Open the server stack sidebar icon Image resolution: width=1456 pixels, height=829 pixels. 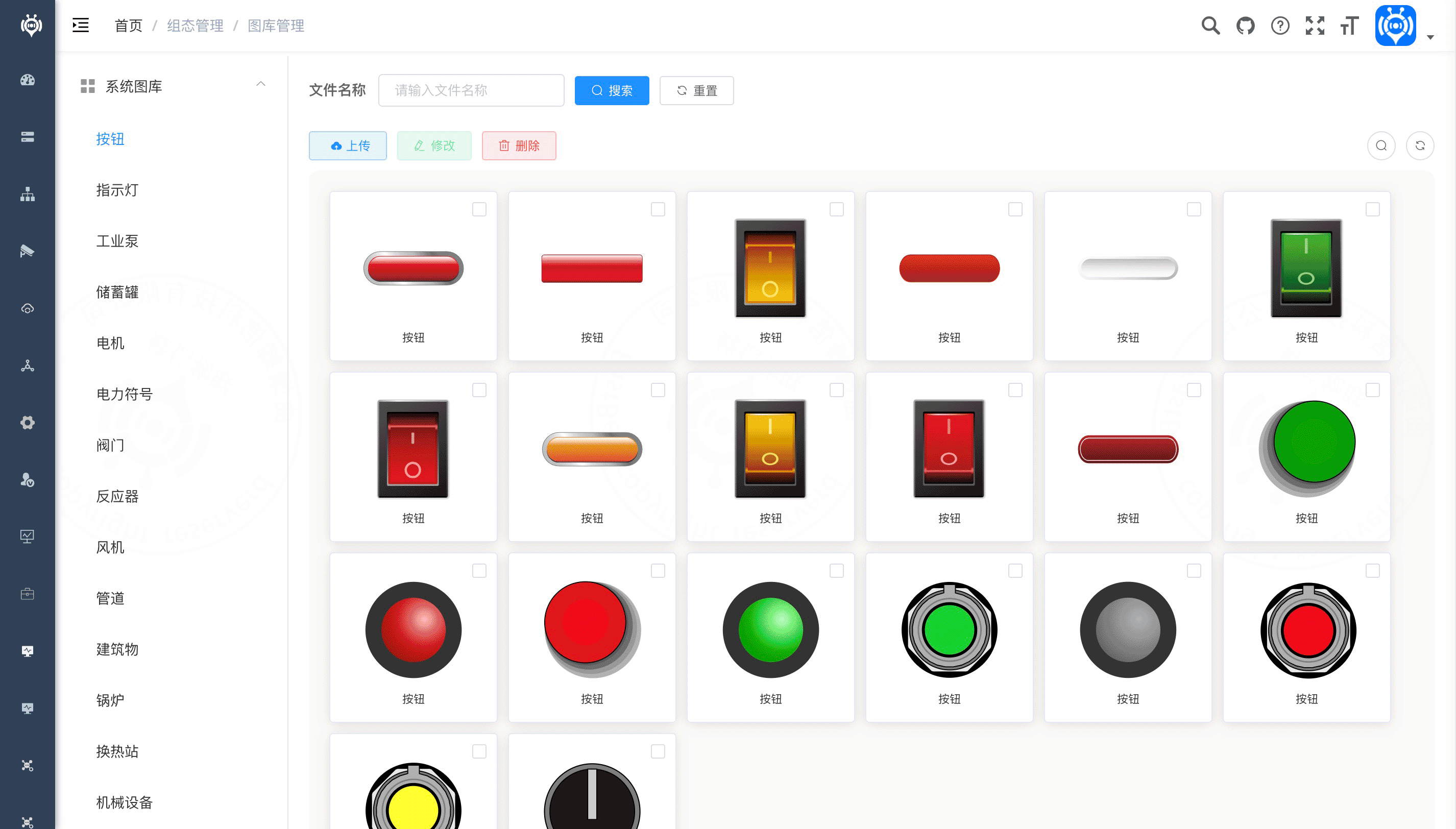point(28,137)
